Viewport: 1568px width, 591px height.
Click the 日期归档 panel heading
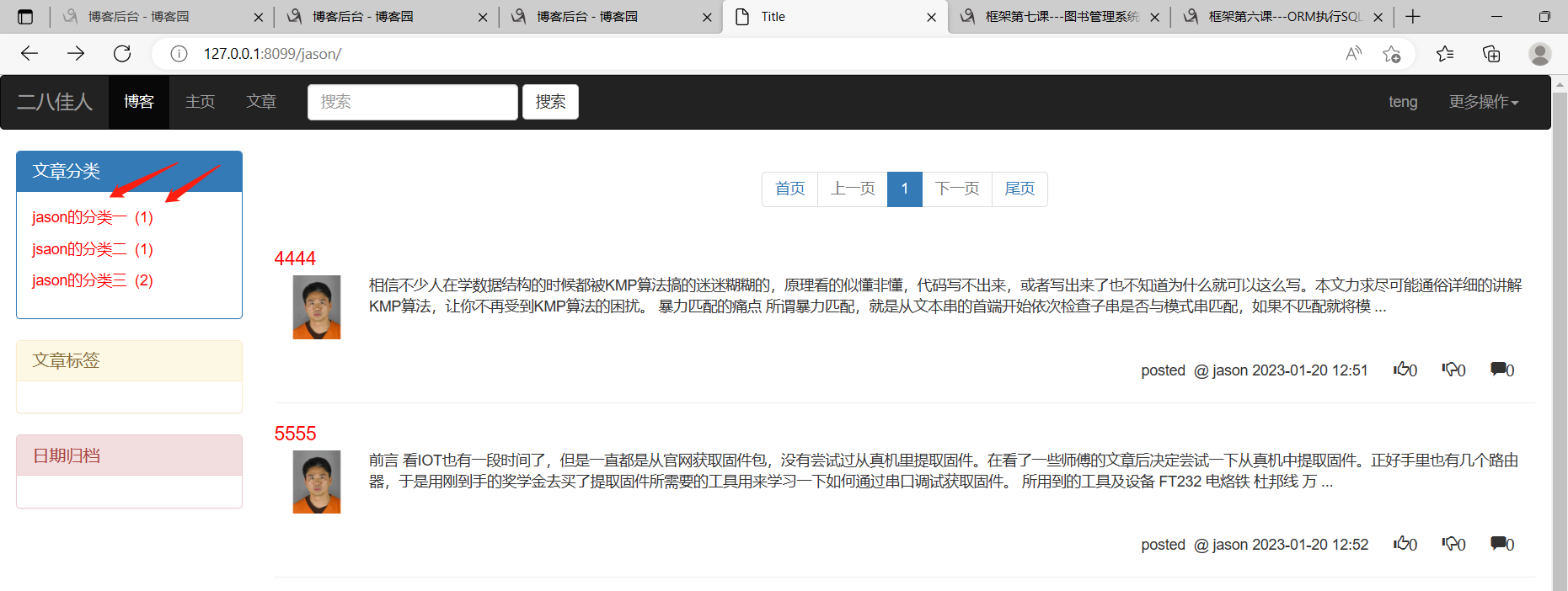point(129,455)
